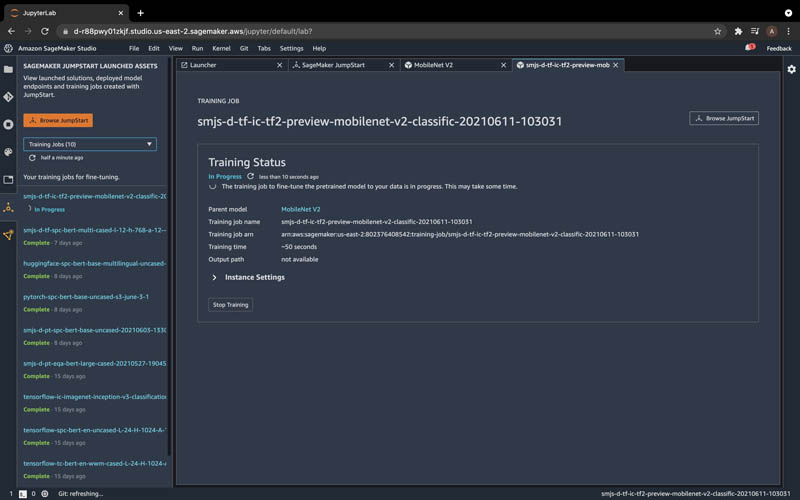Open the Settings menu

[291, 48]
